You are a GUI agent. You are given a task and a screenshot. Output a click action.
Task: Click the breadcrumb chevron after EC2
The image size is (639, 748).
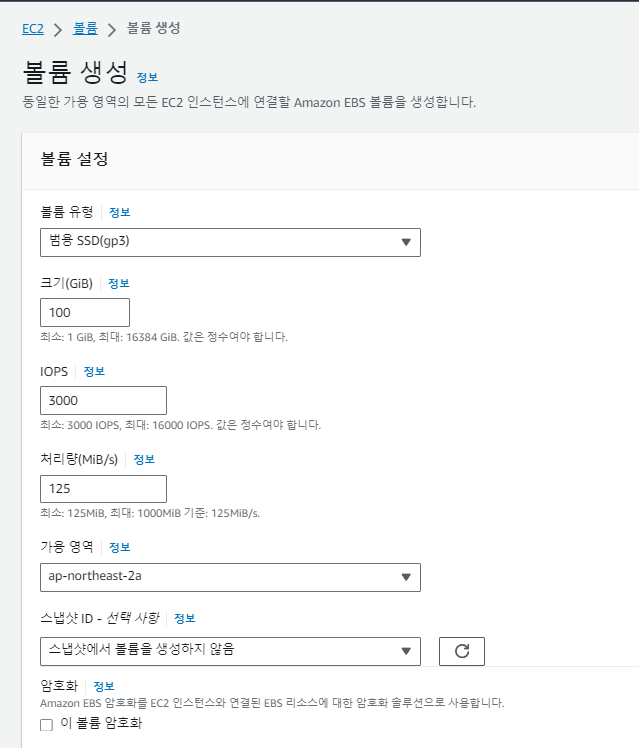pos(58,29)
